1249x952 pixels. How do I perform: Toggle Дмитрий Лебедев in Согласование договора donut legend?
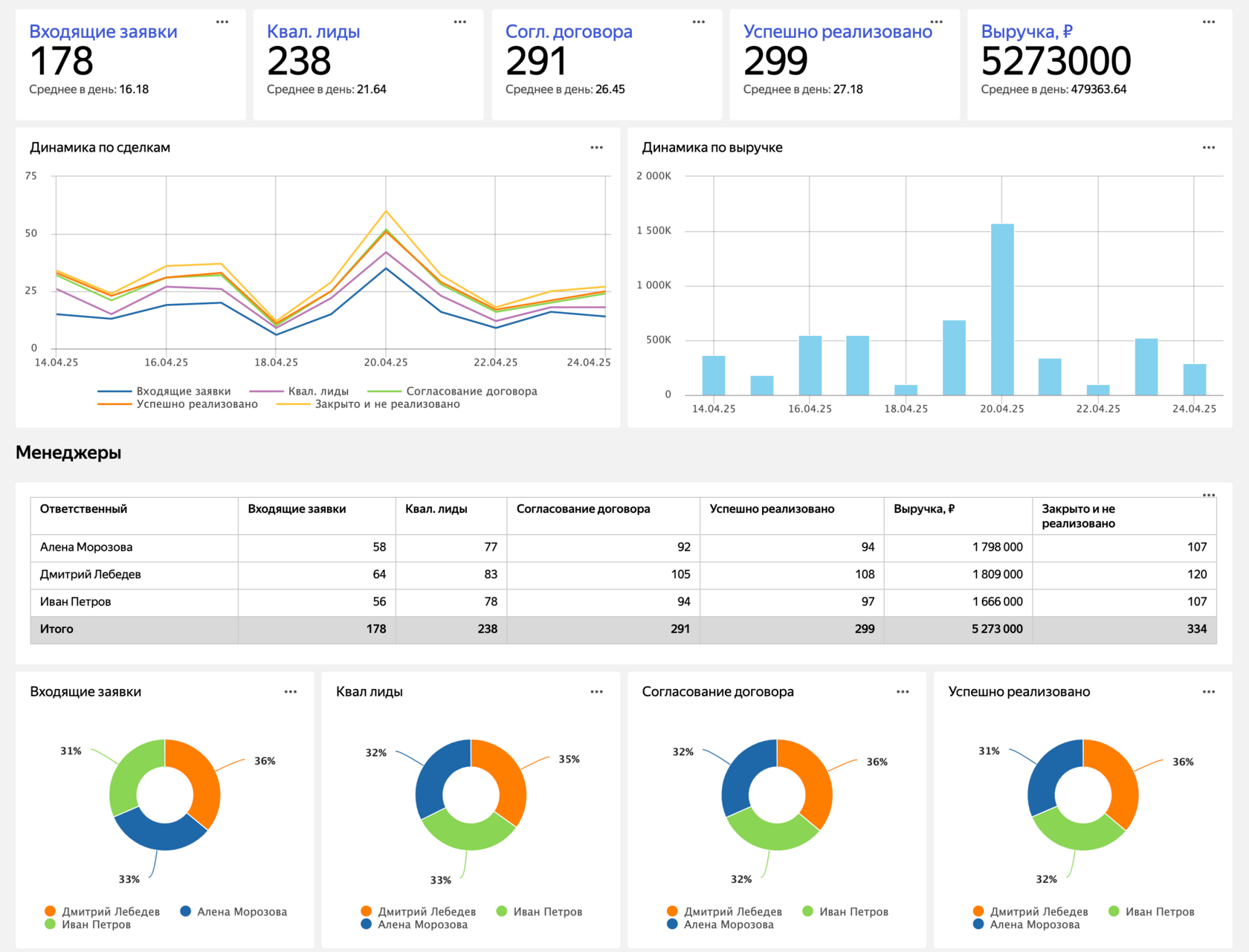point(724,912)
